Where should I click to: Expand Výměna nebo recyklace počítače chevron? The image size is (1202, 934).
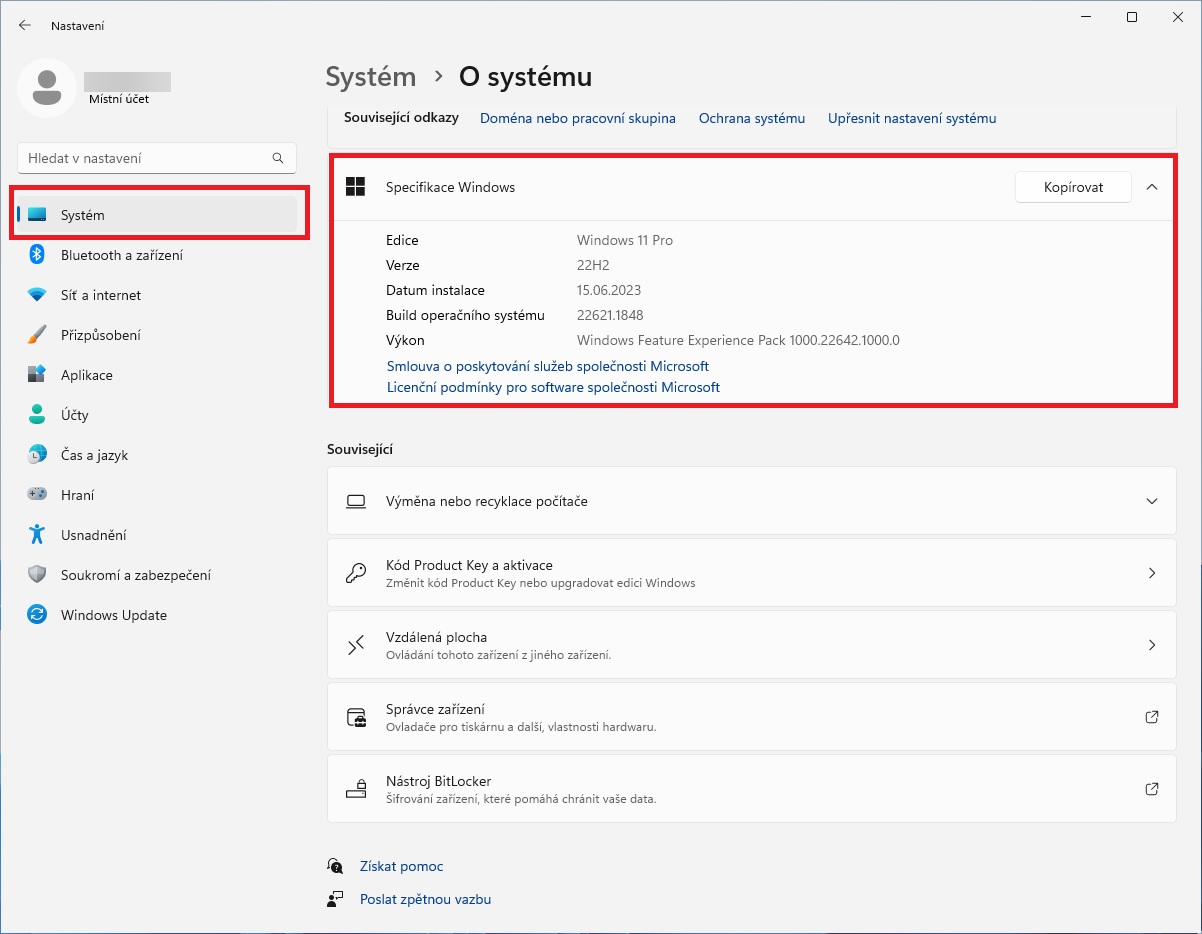(1152, 501)
